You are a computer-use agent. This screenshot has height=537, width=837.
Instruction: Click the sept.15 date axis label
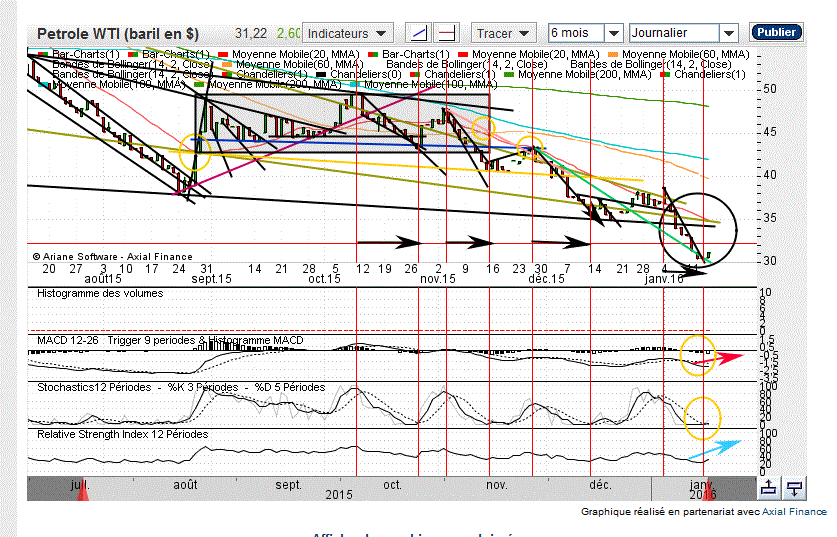(x=211, y=279)
